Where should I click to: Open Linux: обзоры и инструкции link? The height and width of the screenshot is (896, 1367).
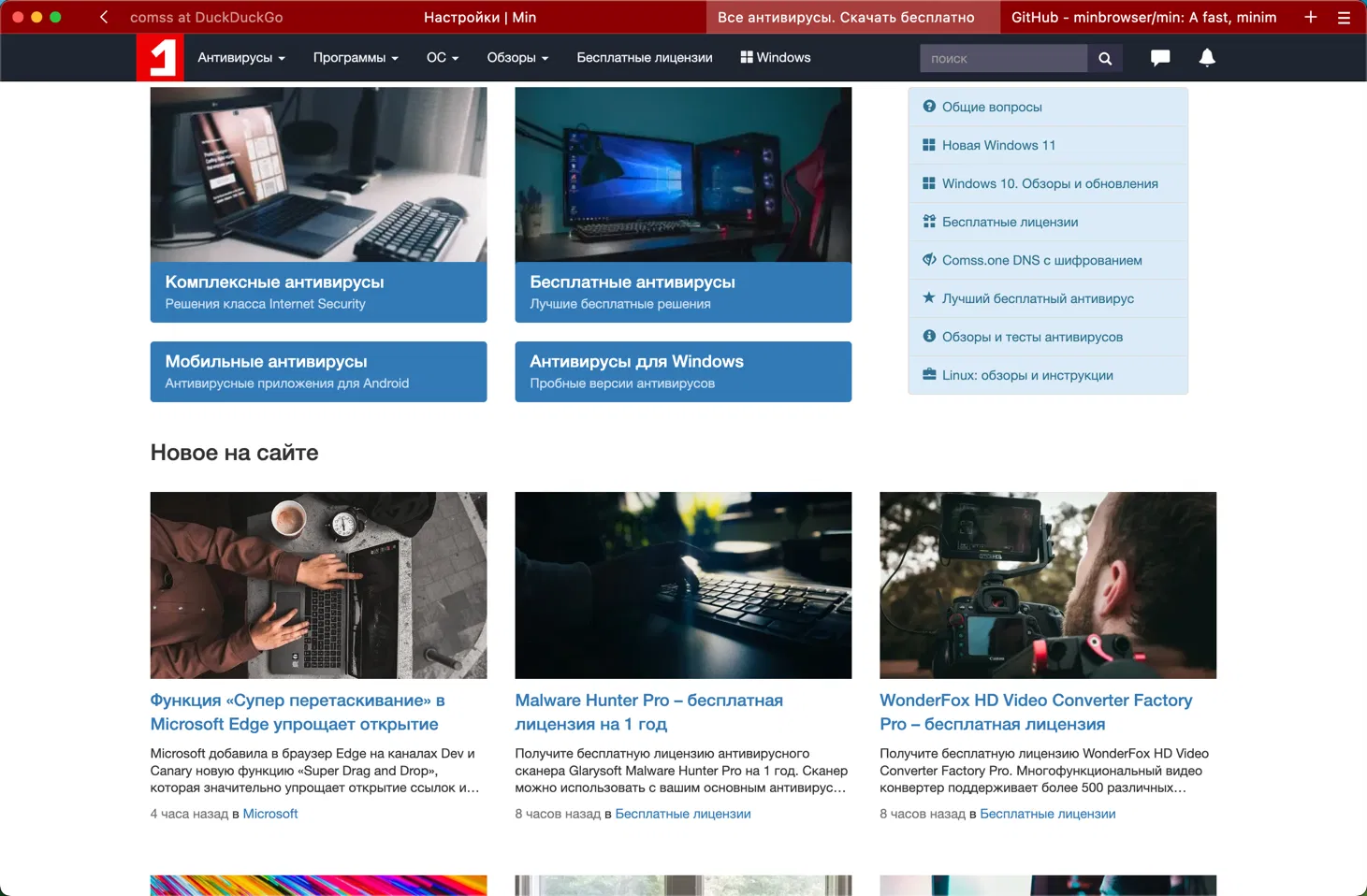(x=1027, y=375)
